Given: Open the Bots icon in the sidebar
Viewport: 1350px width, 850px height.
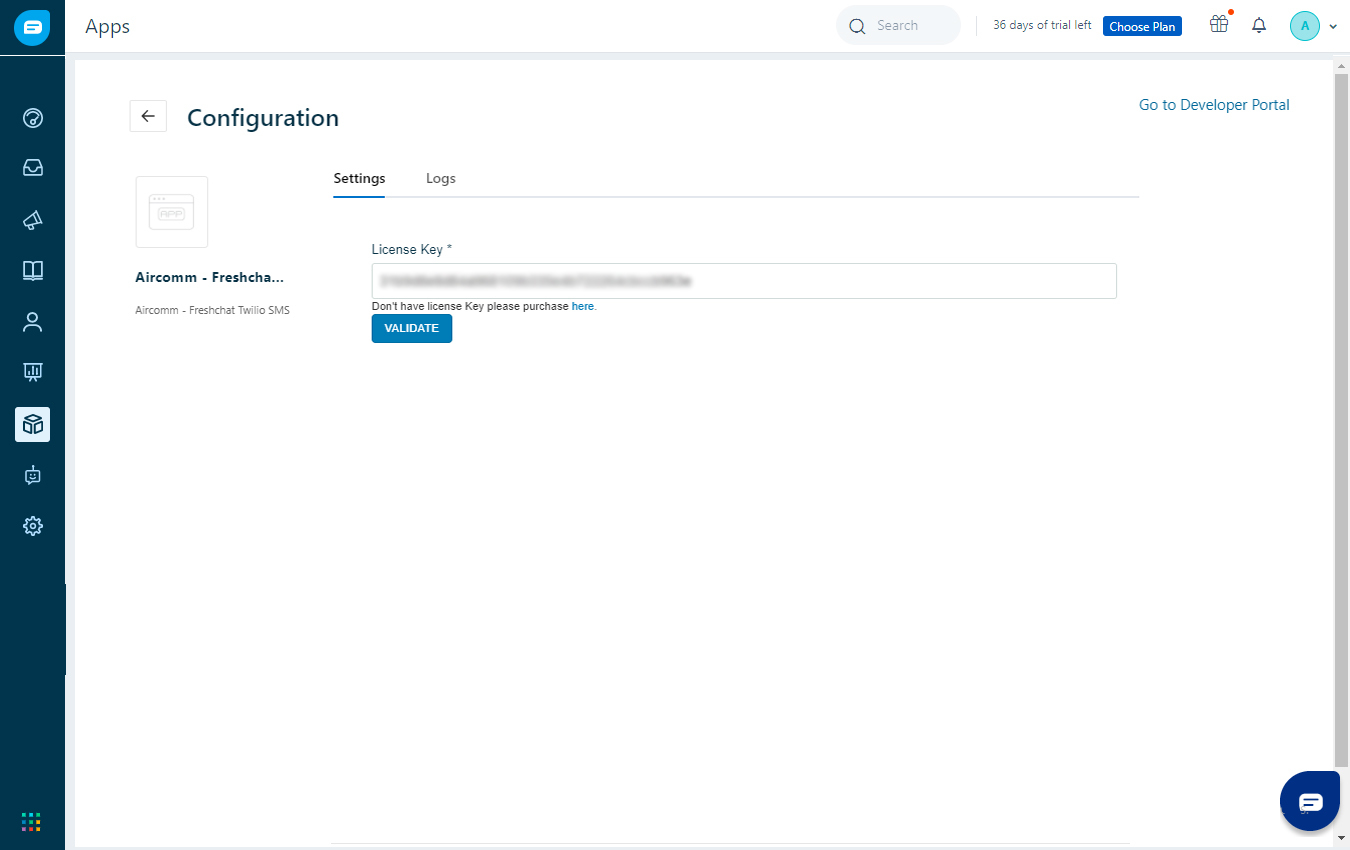Looking at the screenshot, I should pos(32,475).
